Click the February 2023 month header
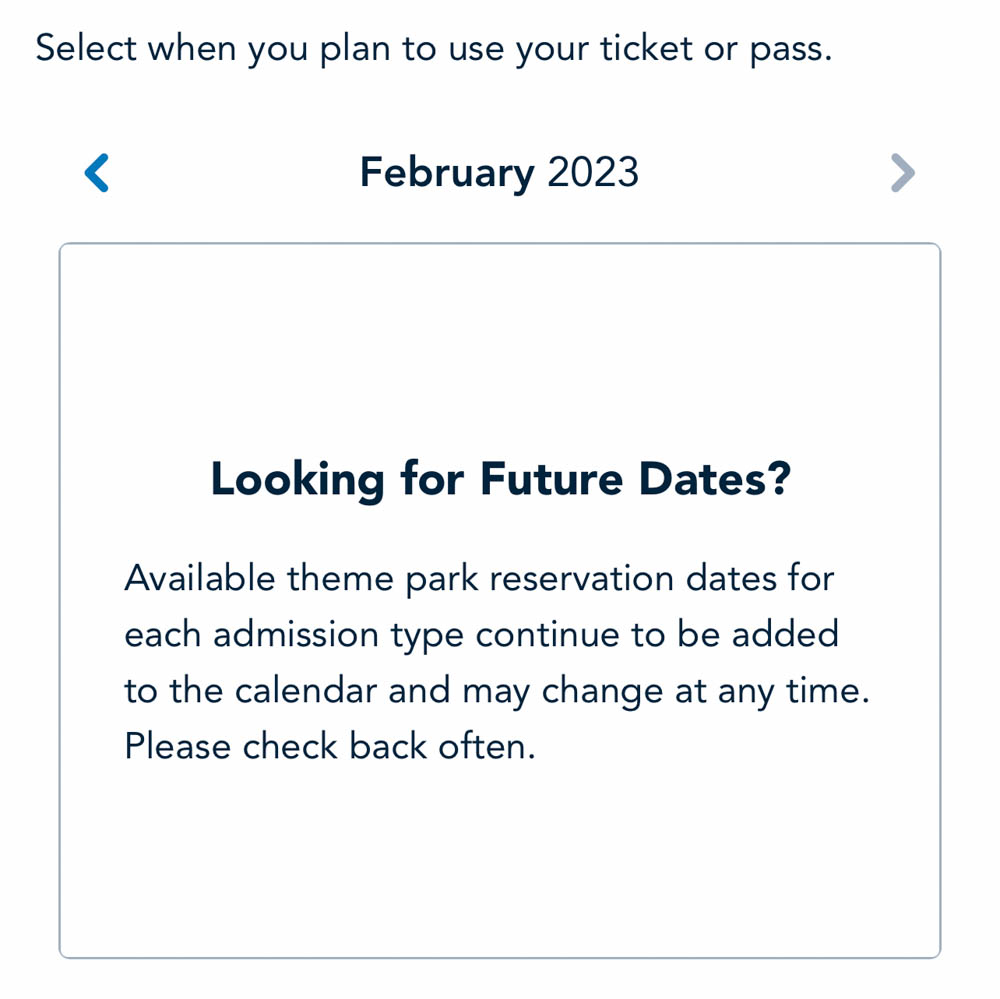 pos(499,173)
